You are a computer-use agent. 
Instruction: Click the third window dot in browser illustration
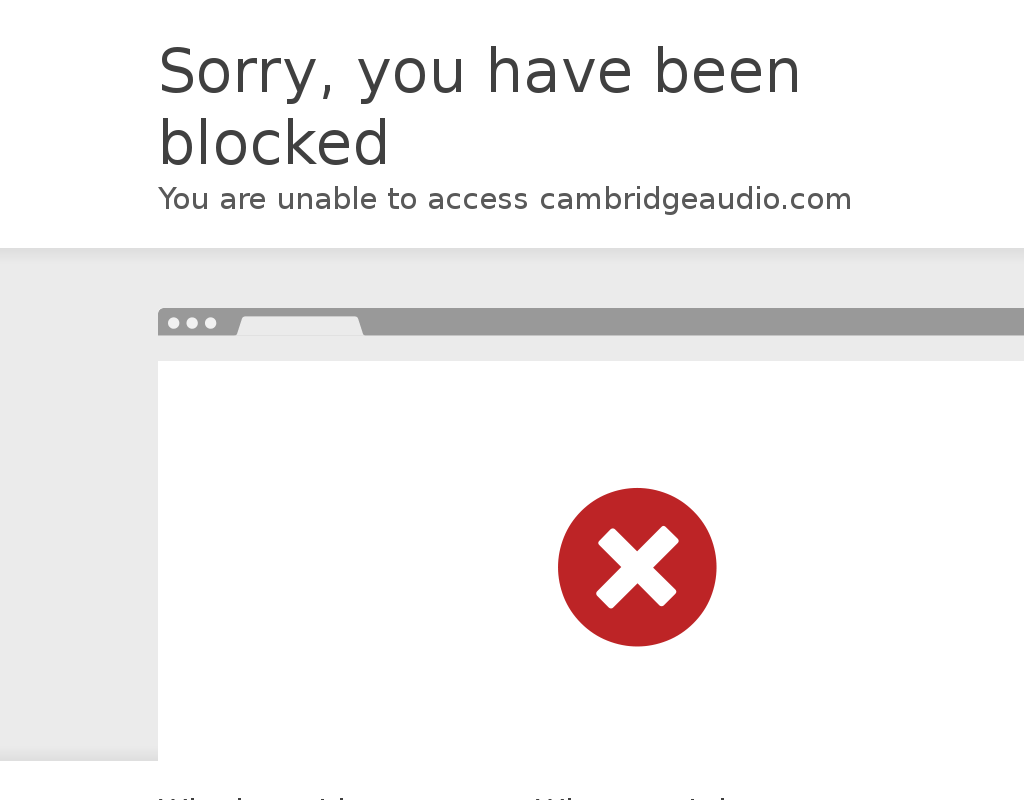click(x=210, y=323)
